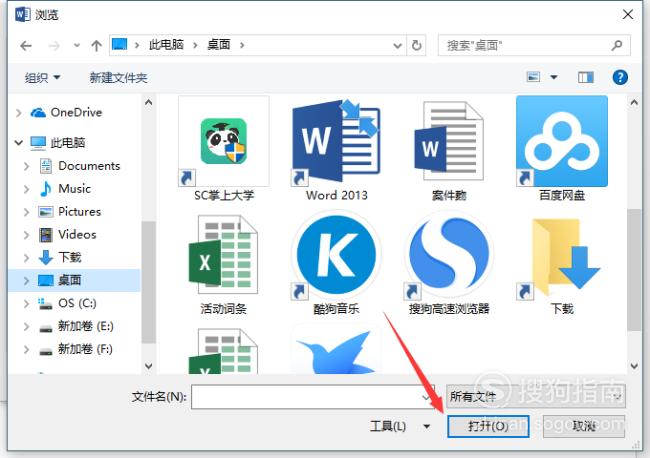Select 桌面 in the navigation pane
This screenshot has height=458, width=650.
point(75,280)
